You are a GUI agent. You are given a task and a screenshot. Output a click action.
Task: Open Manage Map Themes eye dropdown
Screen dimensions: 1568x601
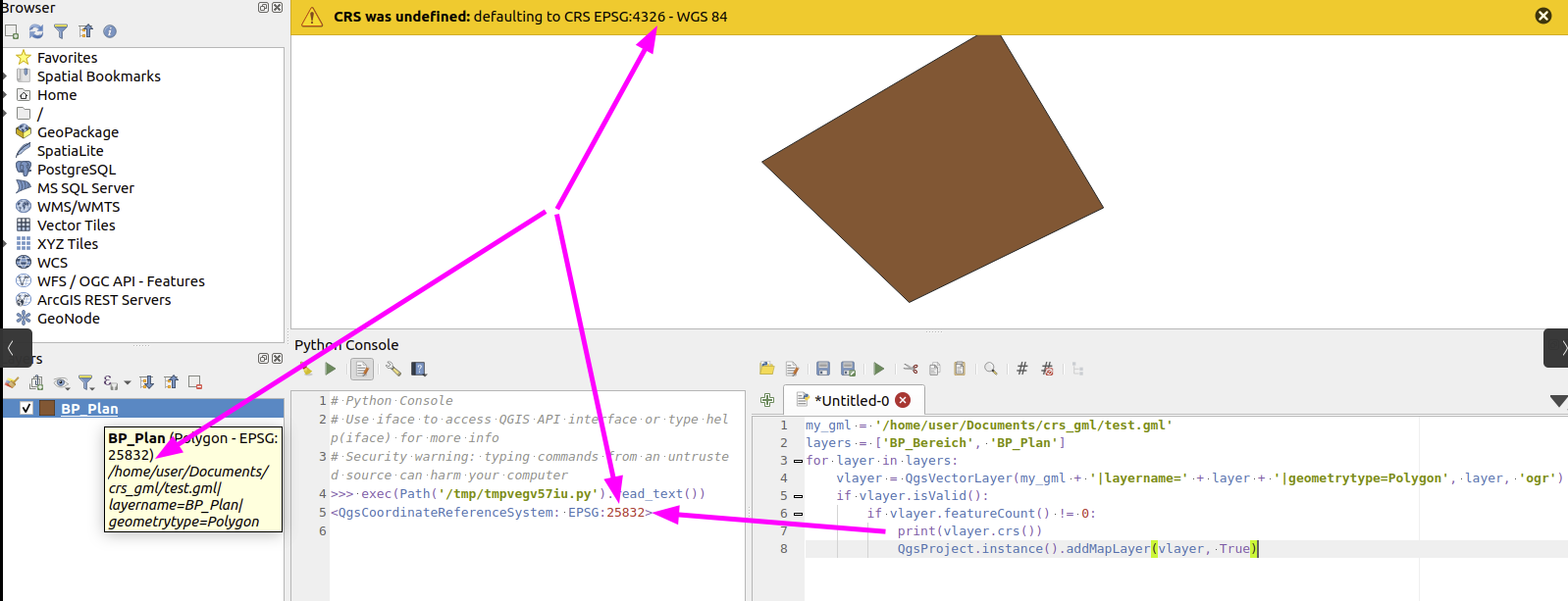[62, 382]
